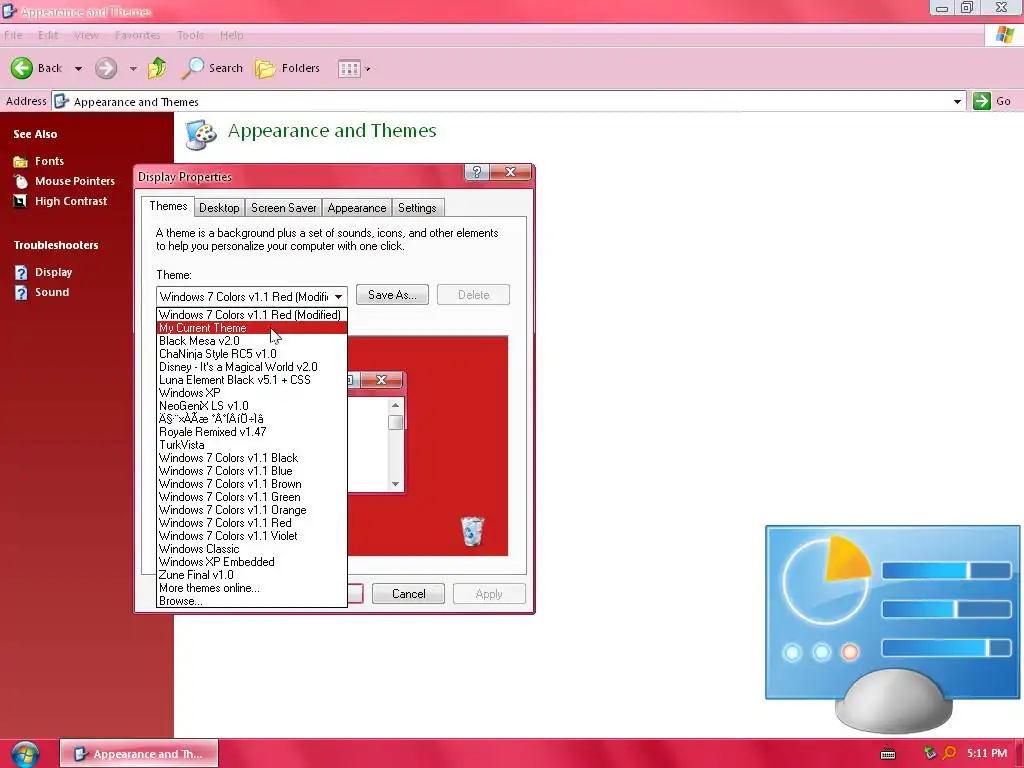
Task: Open the Help menu
Action: coord(231,35)
